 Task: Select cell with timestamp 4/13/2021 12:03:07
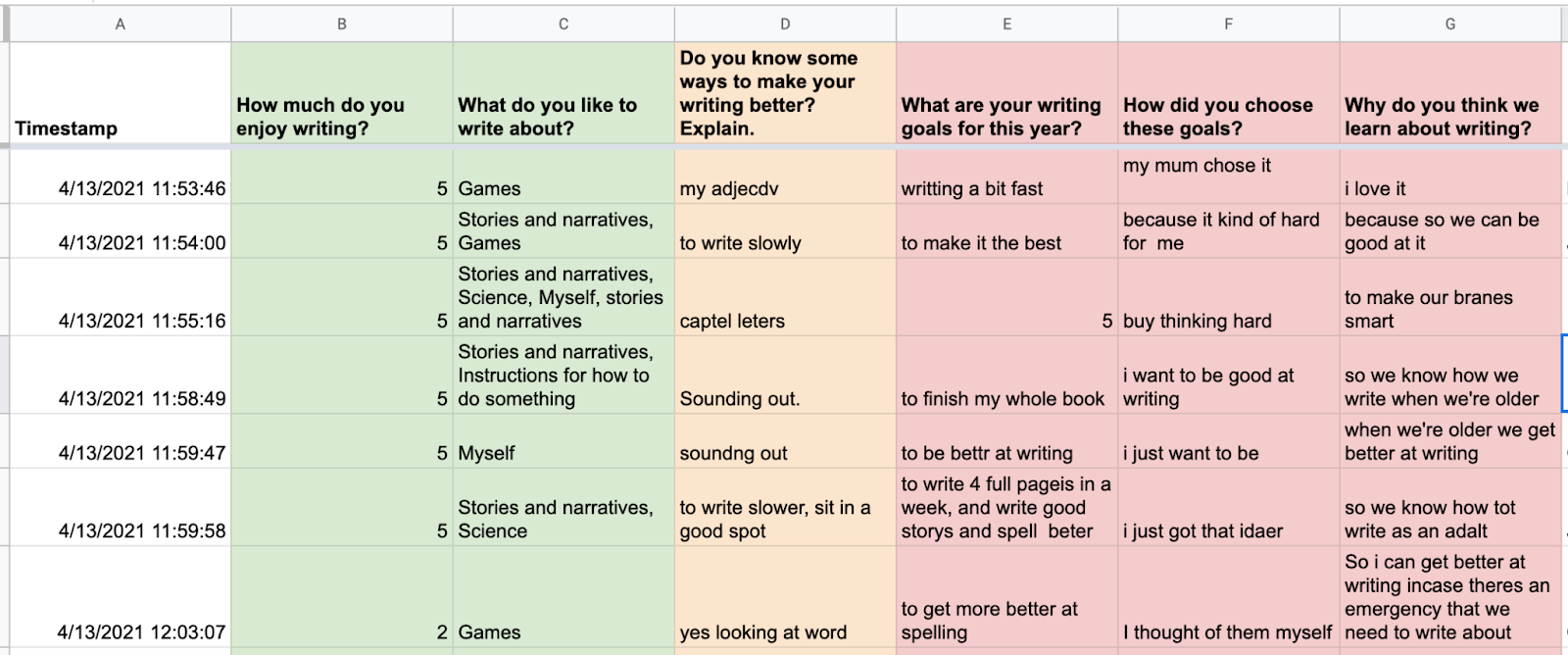(121, 596)
